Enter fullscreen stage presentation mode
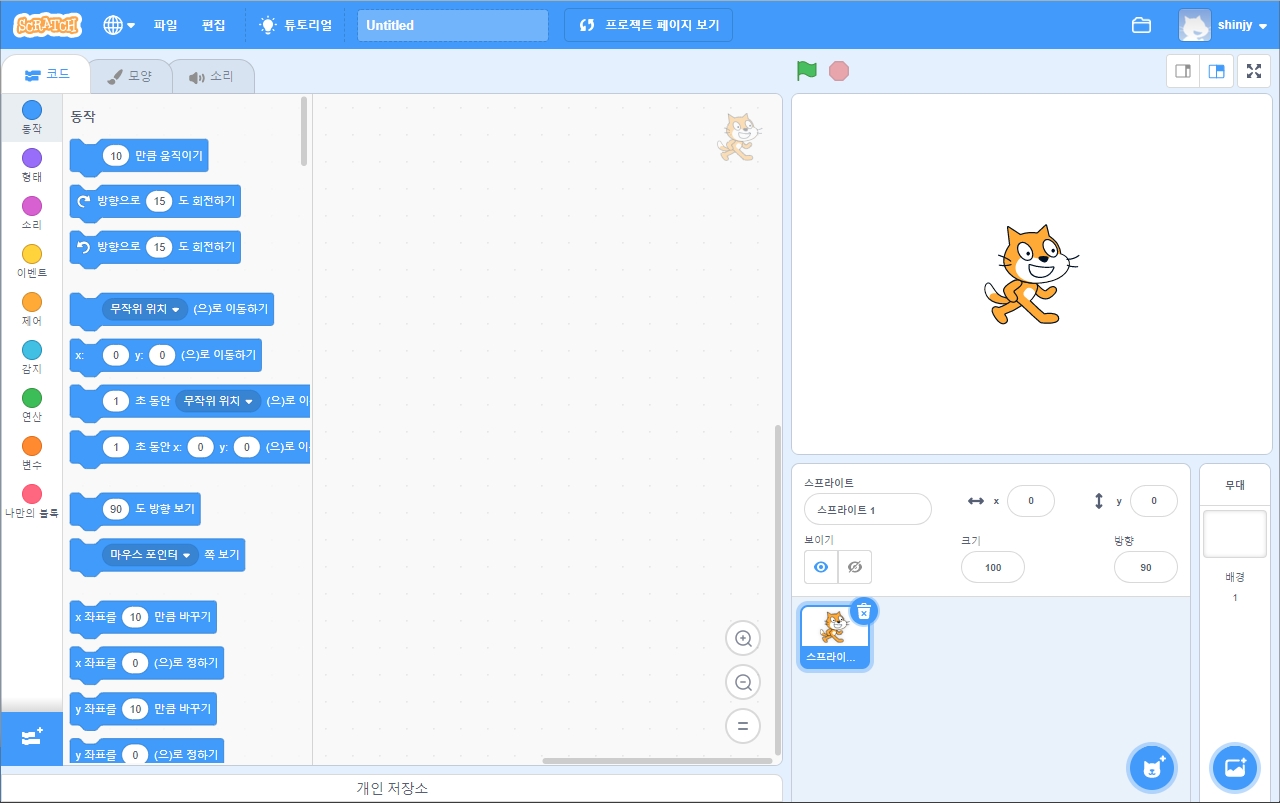Image resolution: width=1280 pixels, height=803 pixels. [x=1253, y=71]
